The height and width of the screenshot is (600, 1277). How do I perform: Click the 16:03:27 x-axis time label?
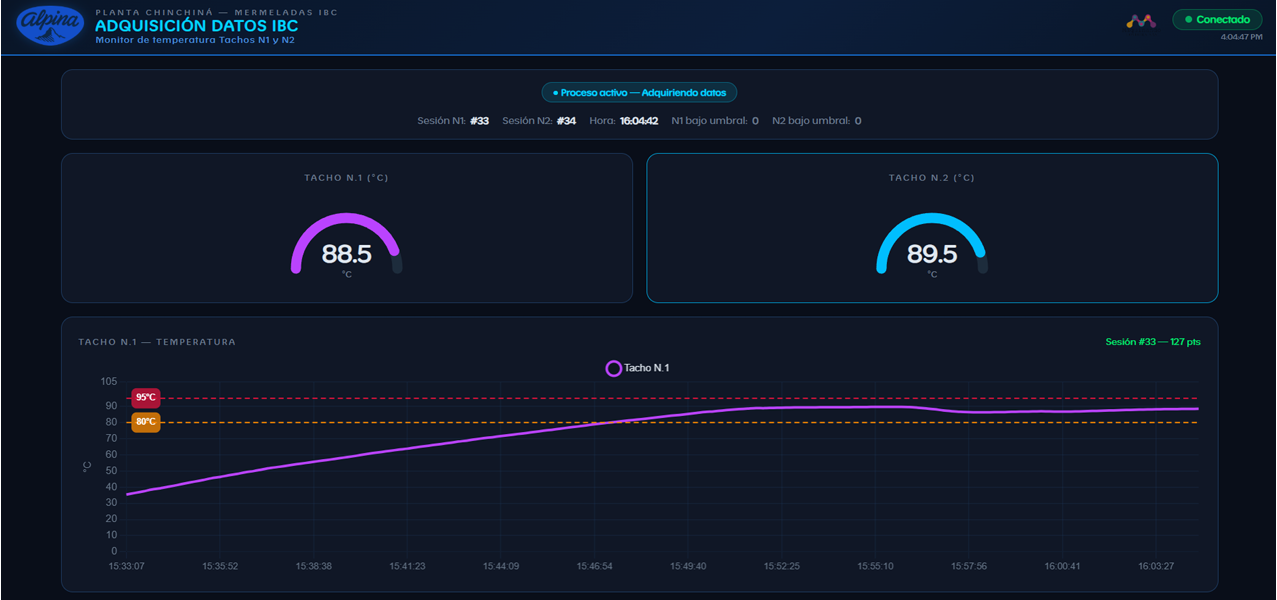tap(1155, 566)
